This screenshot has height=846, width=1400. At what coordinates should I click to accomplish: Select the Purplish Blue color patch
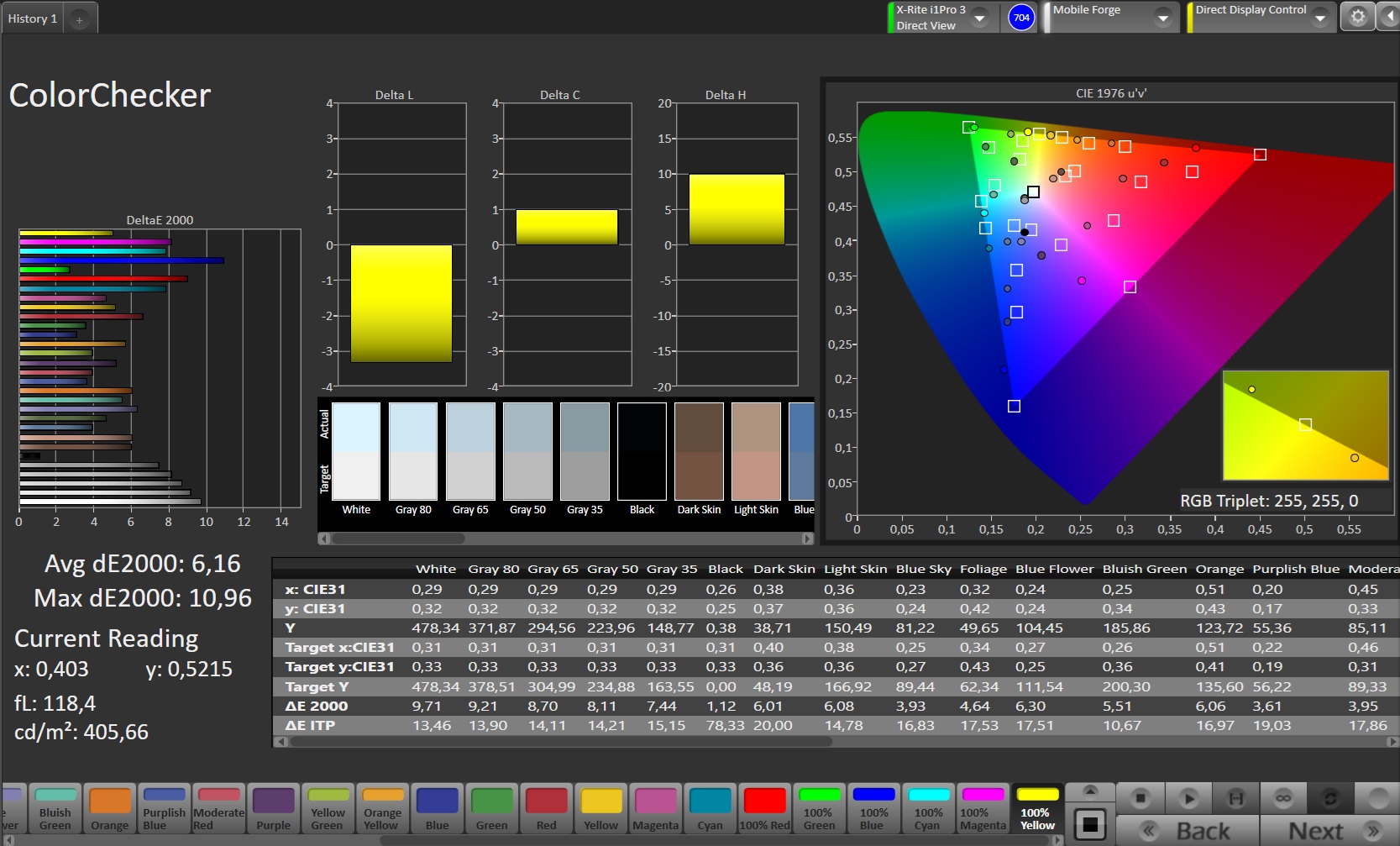pos(164,809)
